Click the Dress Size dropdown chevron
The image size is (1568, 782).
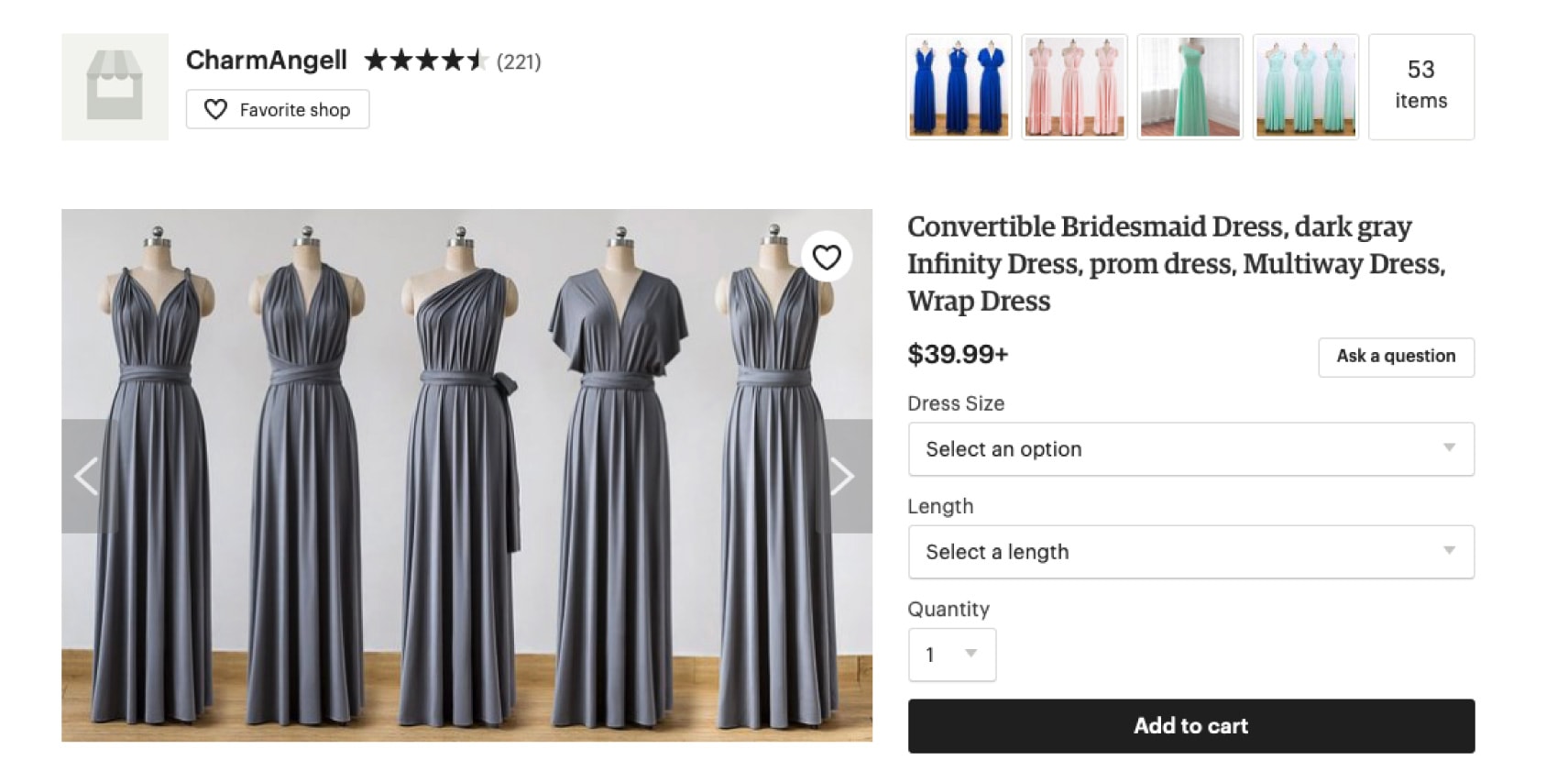click(x=1448, y=449)
